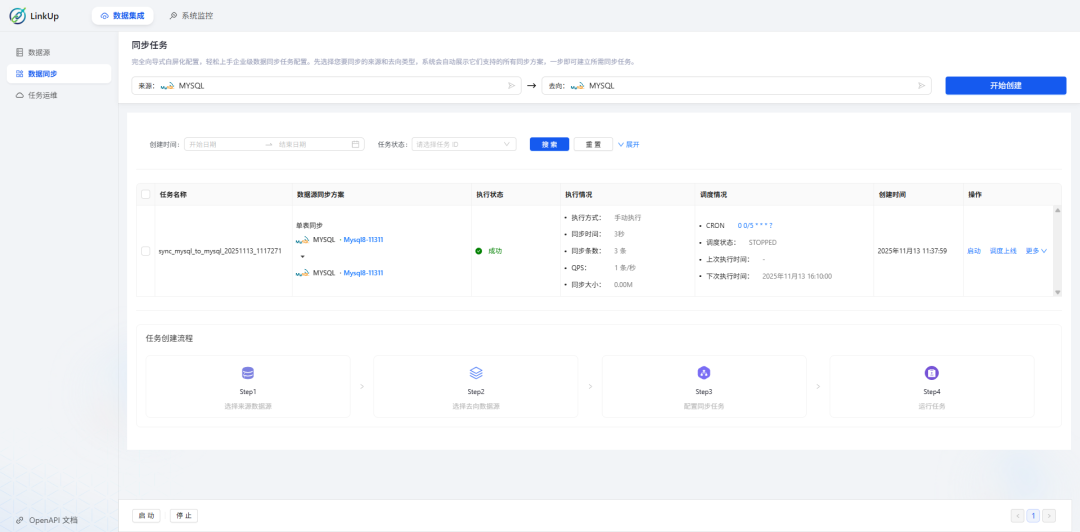Screen dimensions: 1080x532
Task: Expand more filters with 展开
Action: click(x=629, y=145)
